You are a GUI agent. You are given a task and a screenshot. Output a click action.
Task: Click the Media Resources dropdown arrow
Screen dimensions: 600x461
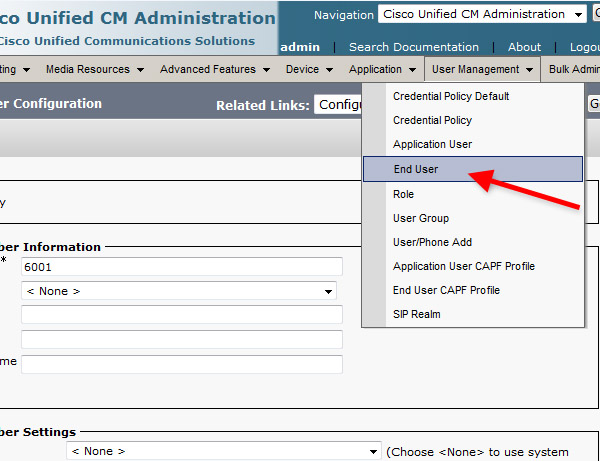pyautogui.click(x=140, y=70)
